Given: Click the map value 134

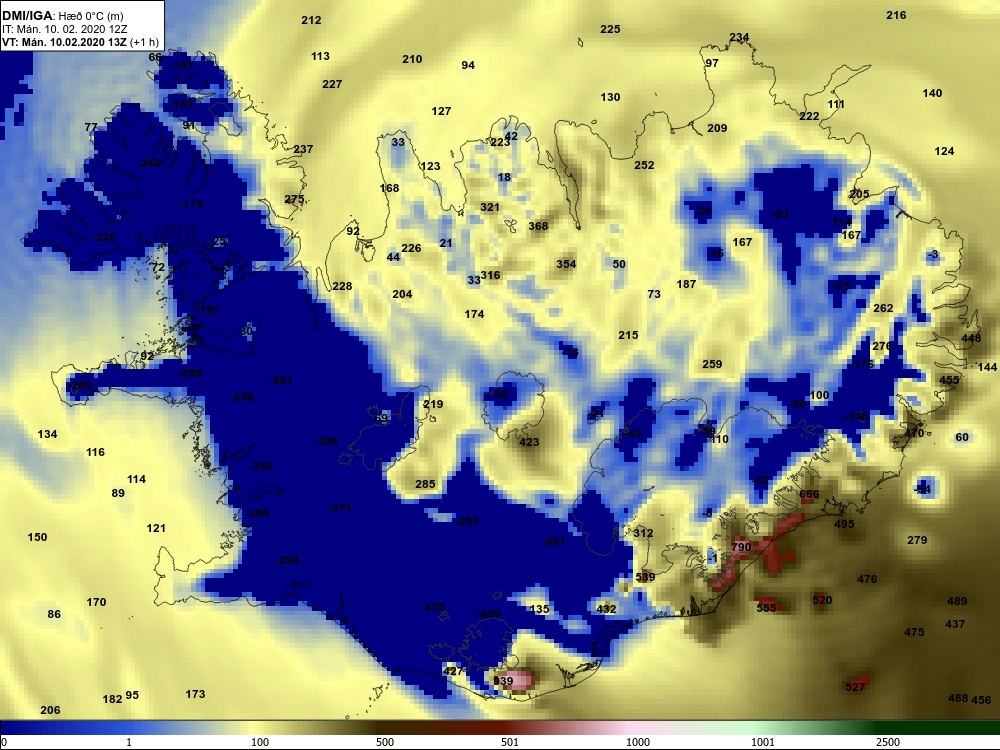Looking at the screenshot, I should 47,434.
